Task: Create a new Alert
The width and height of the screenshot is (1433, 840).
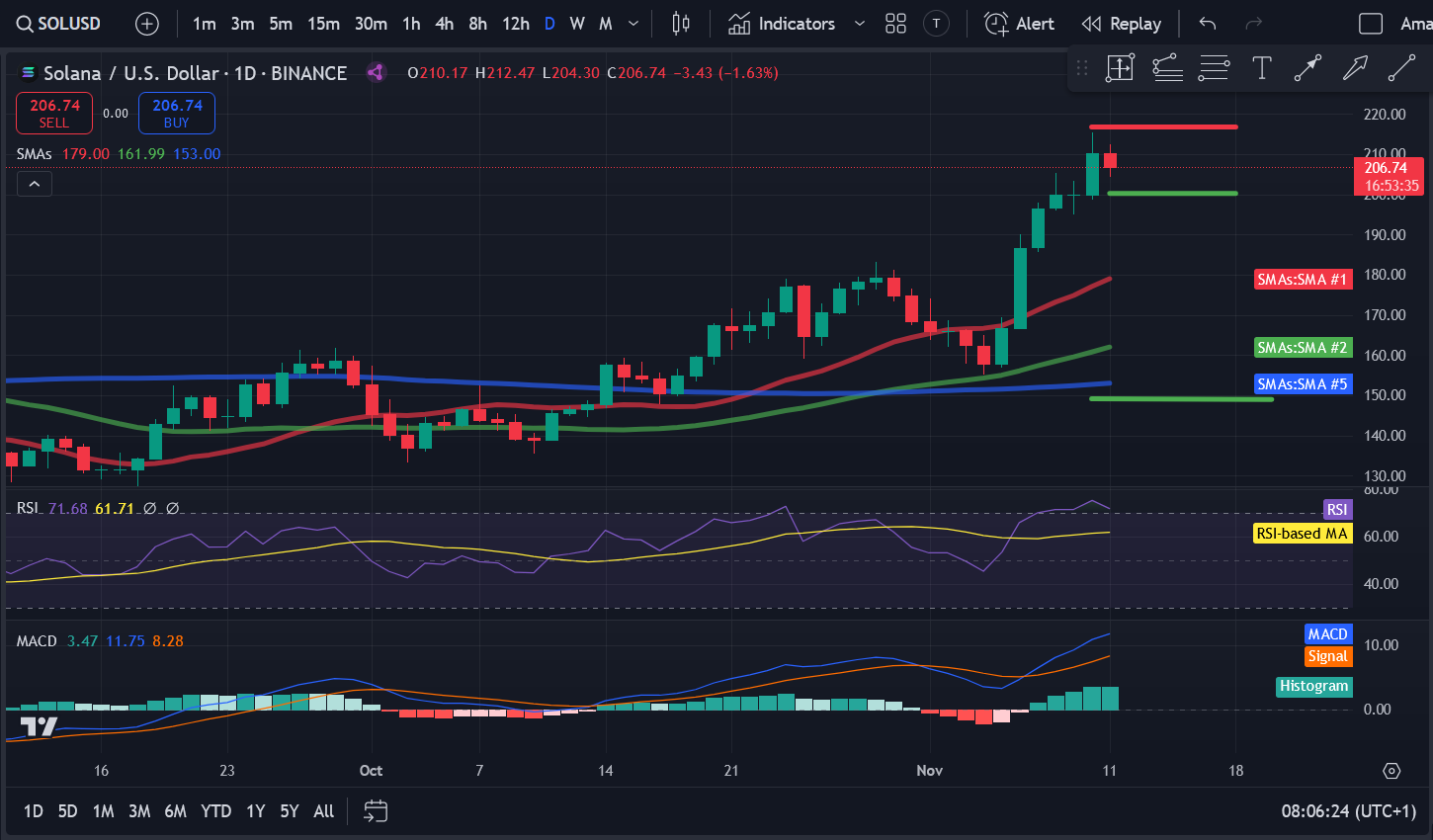Action: pyautogui.click(x=1019, y=24)
